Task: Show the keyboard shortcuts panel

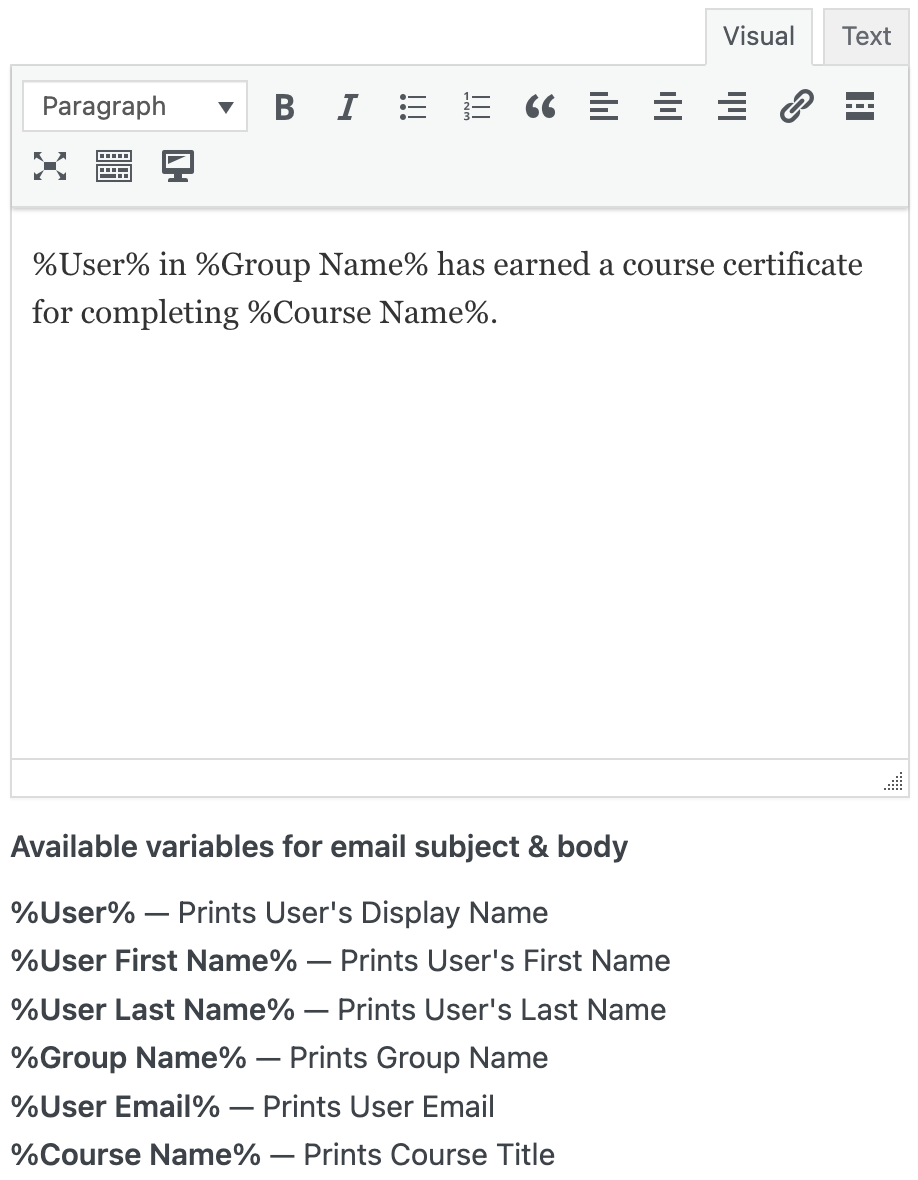Action: coord(113,166)
